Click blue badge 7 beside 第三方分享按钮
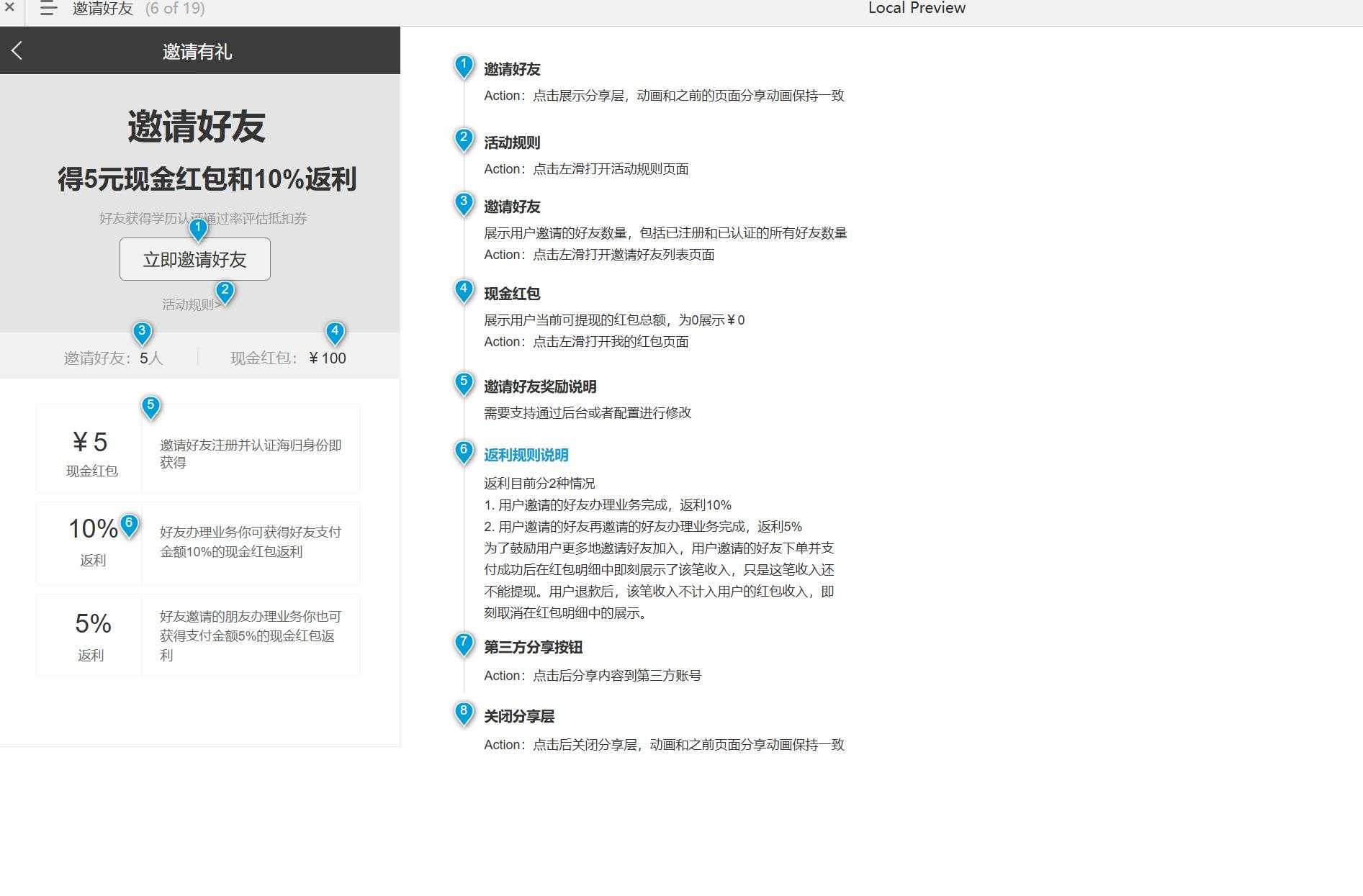Viewport: 1363px width, 896px height. tap(464, 643)
